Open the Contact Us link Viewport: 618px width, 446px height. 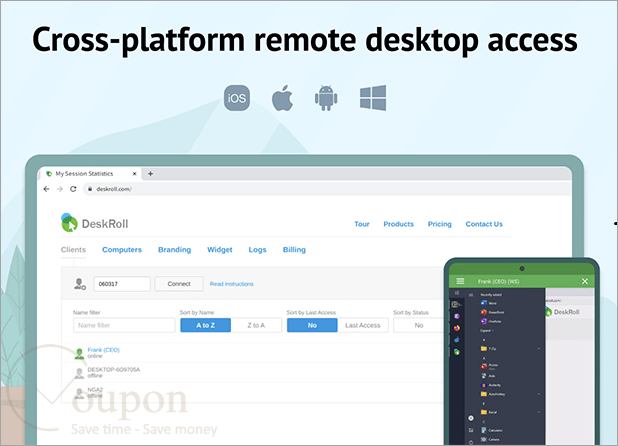[x=484, y=224]
